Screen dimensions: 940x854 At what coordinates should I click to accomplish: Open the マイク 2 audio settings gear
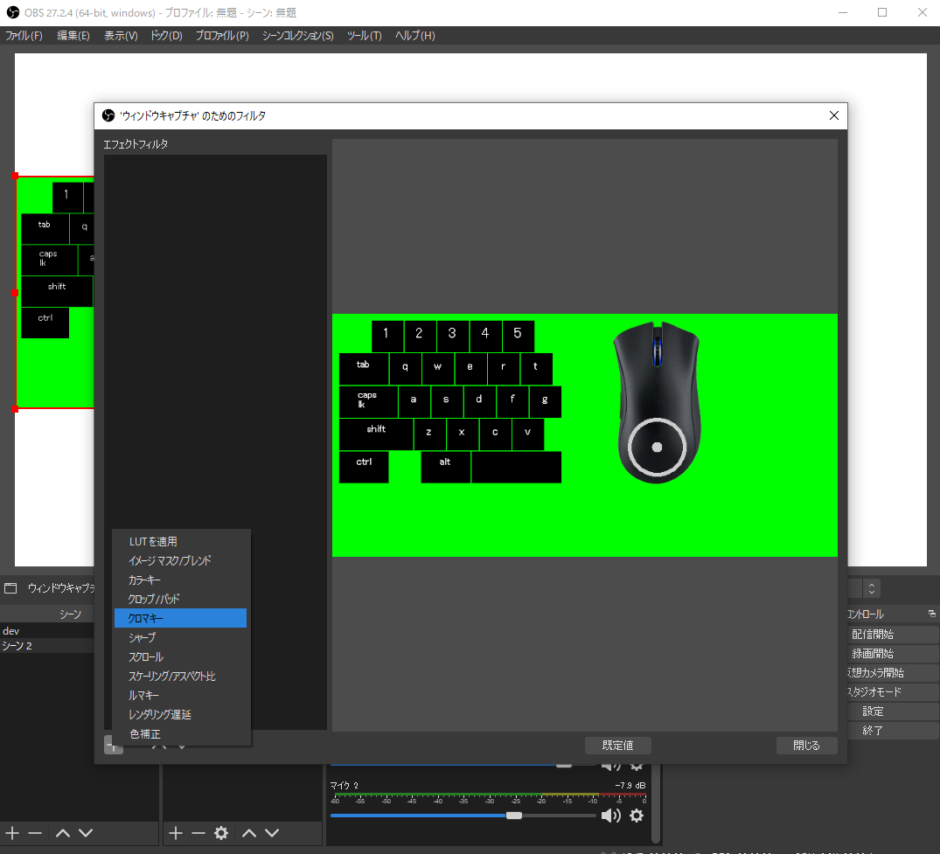pyautogui.click(x=636, y=815)
